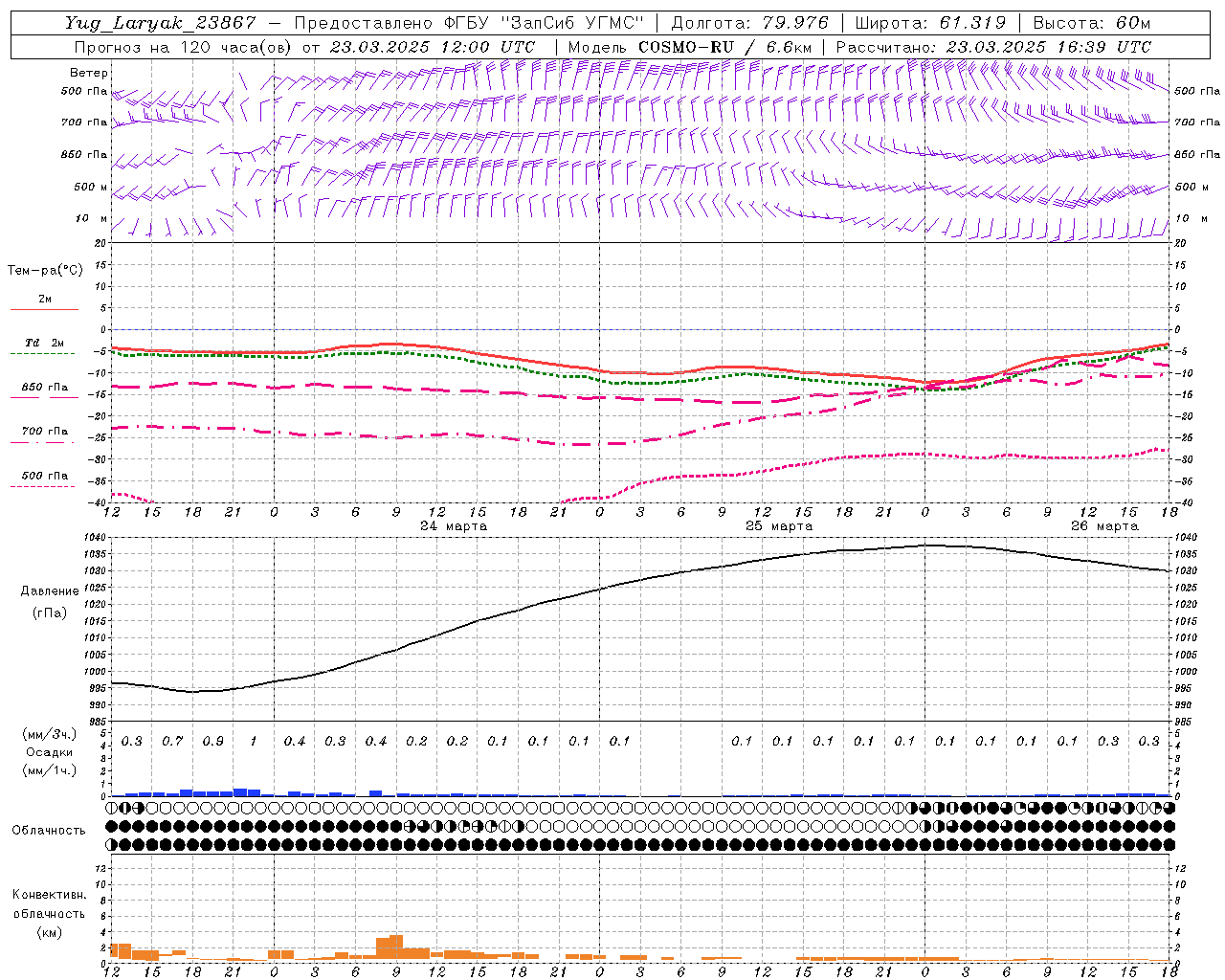
Task: Click the dashed line sample under 'Td 2м'
Action: point(42,353)
